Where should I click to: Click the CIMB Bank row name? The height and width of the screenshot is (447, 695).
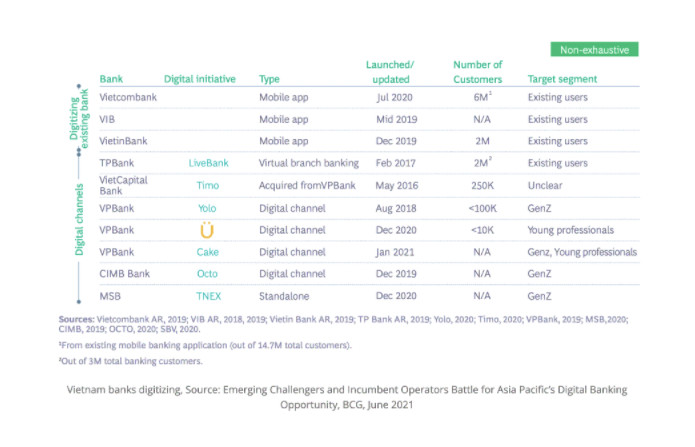pyautogui.click(x=124, y=274)
